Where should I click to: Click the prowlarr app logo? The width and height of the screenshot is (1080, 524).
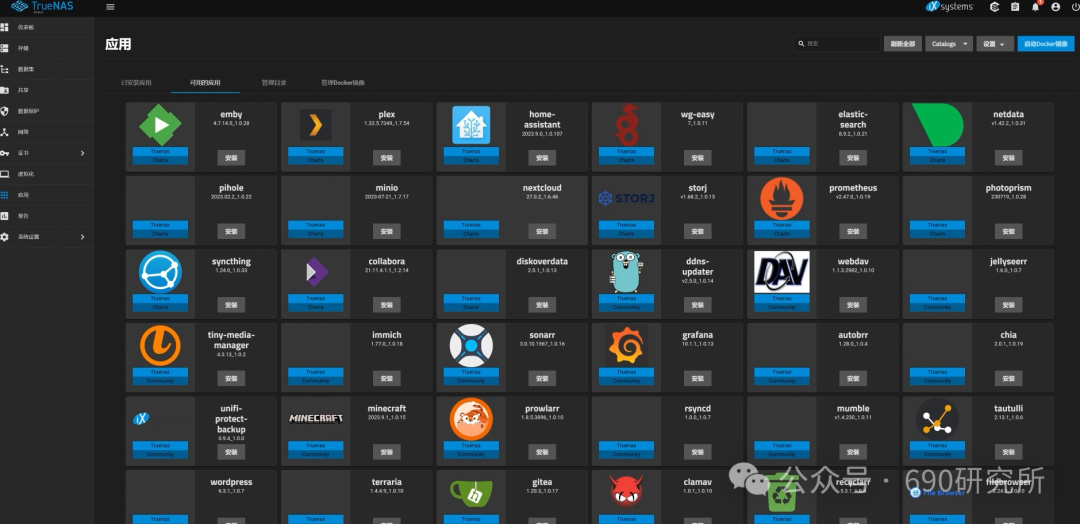pos(471,419)
